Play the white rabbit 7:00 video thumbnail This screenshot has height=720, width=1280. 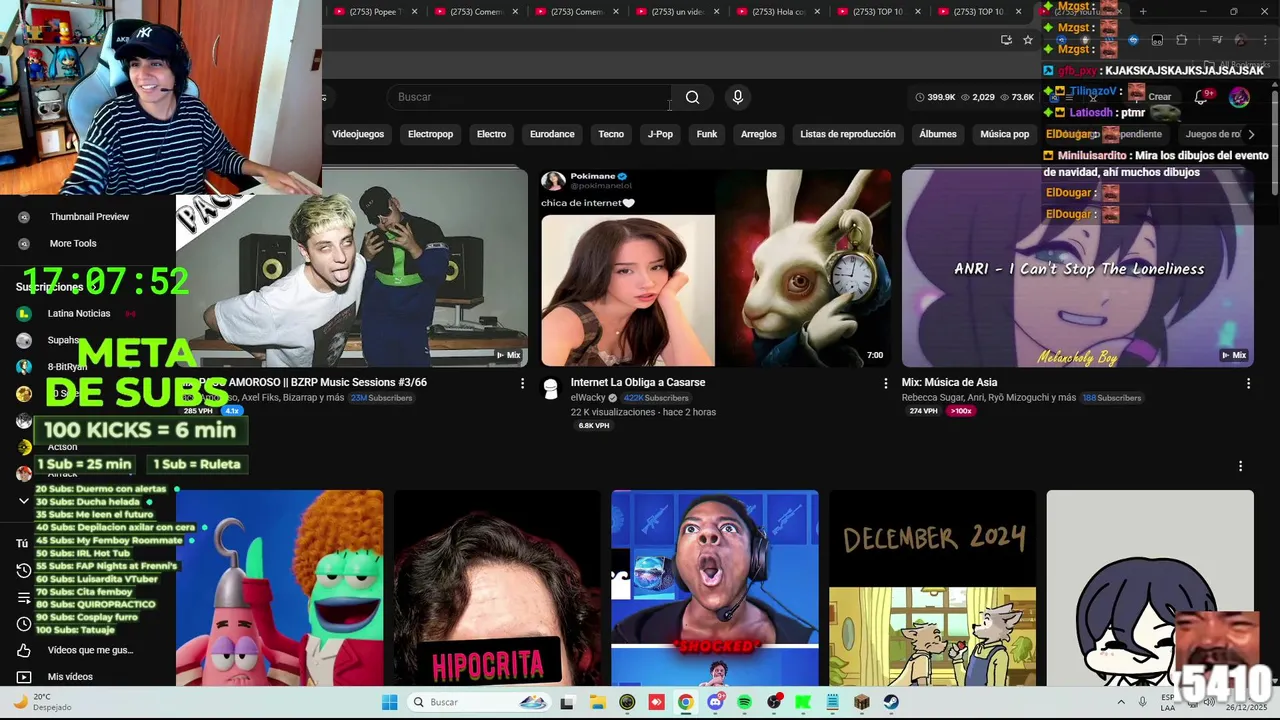(x=716, y=267)
